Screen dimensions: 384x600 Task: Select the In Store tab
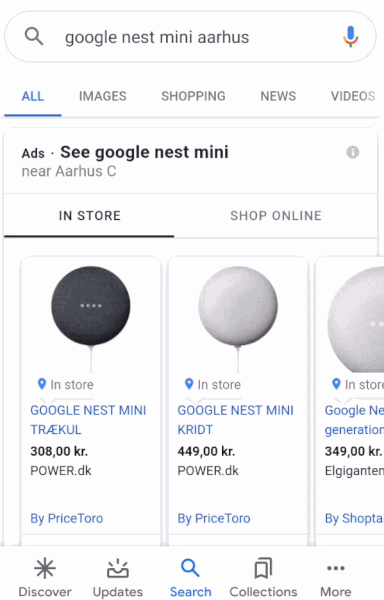click(x=89, y=216)
